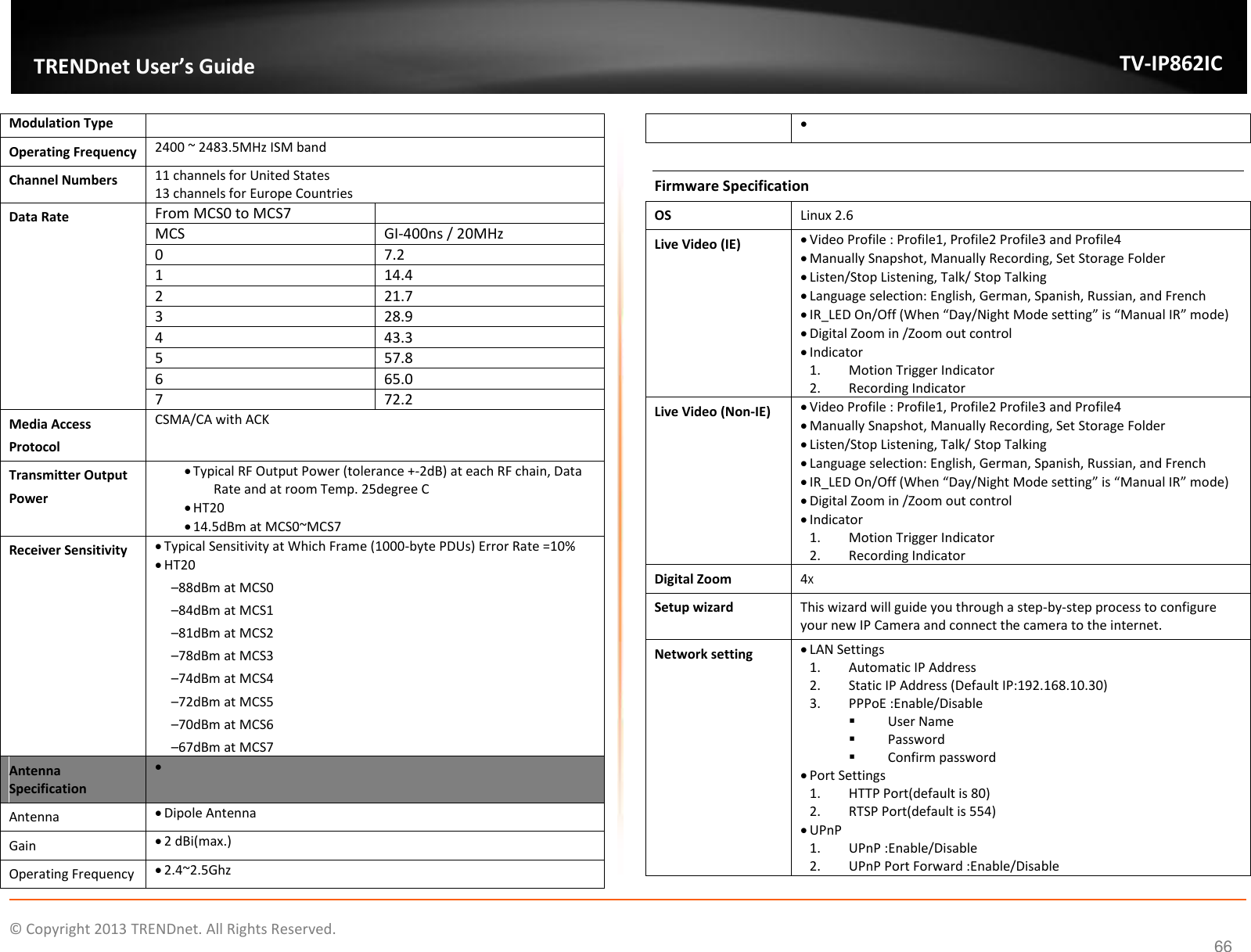Viewport: 1251px width, 952px height.
Task: Click the '–70dBm at MCS6' line
Action: pos(222,724)
